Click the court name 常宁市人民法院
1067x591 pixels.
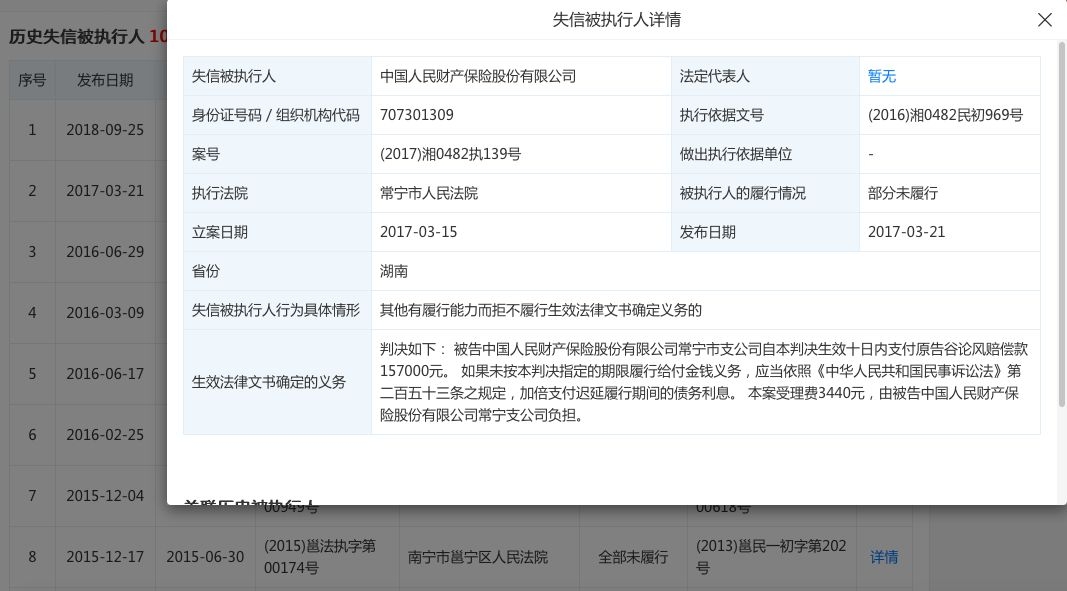point(429,193)
